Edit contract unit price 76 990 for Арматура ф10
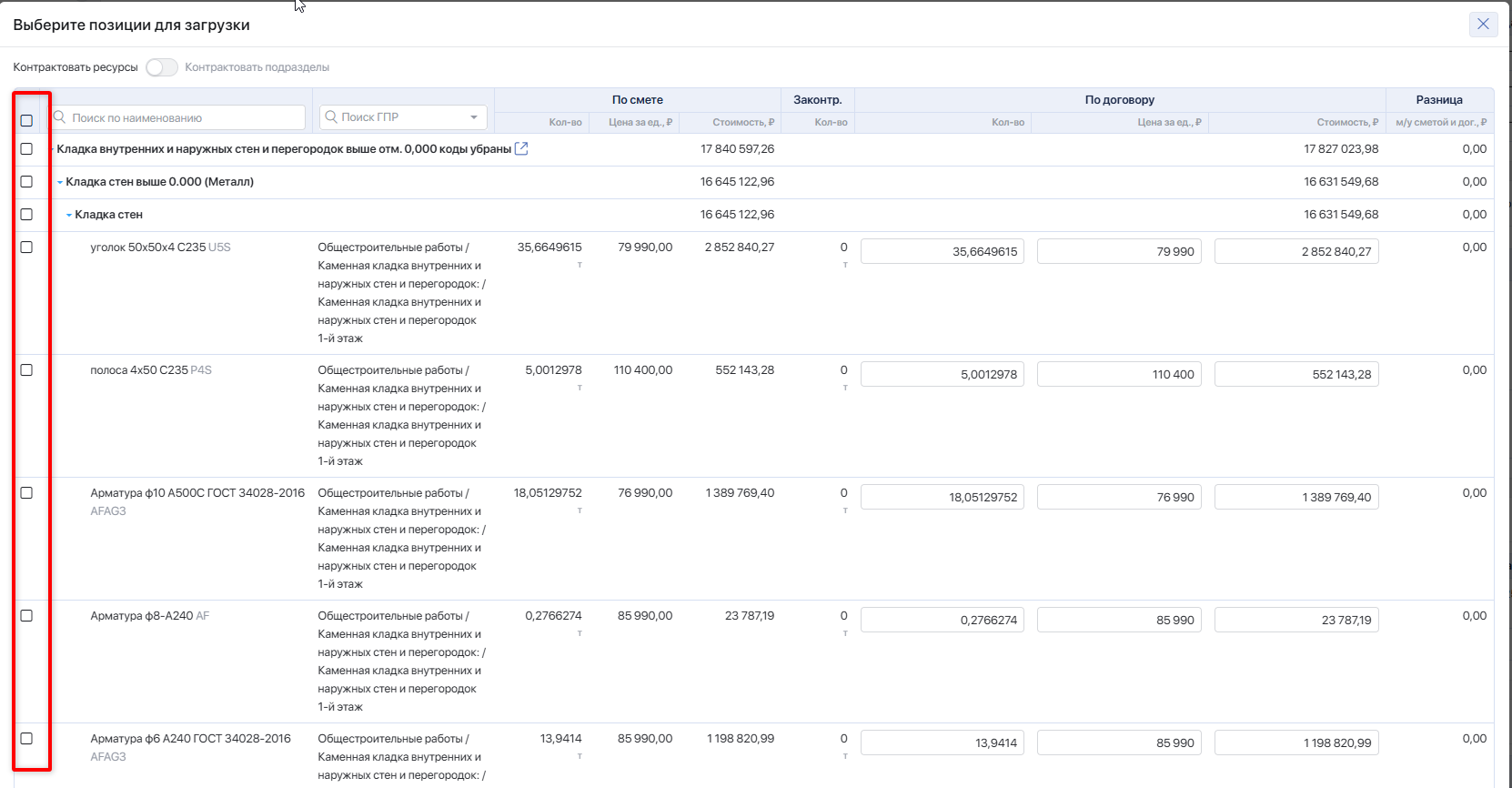The width and height of the screenshot is (1512, 788). coord(1118,497)
